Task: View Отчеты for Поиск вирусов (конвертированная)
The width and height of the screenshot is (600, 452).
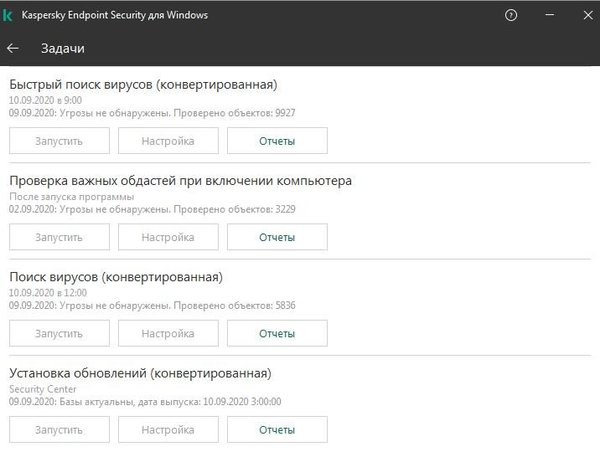Action: click(277, 333)
